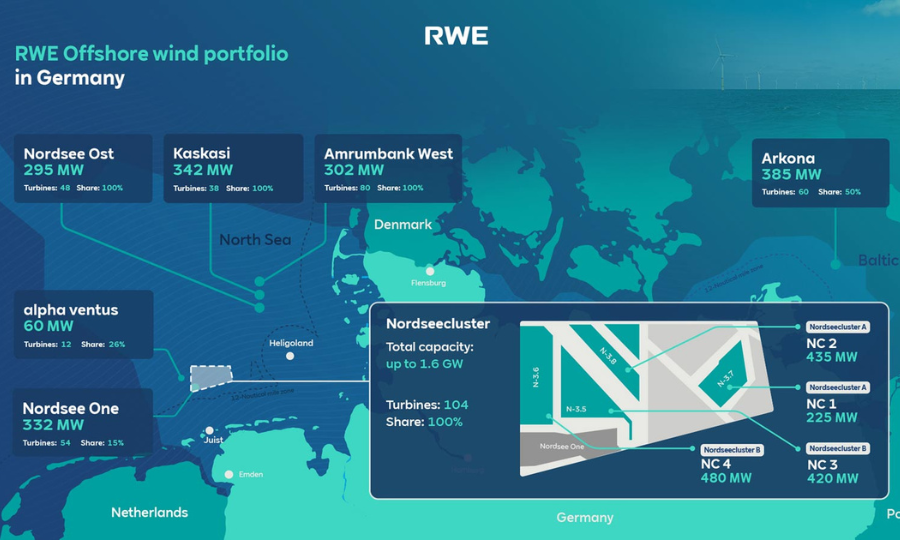Screen dimensions: 900x540
Task: Open the Nordsee One 332 MW card
Action: (x=83, y=422)
